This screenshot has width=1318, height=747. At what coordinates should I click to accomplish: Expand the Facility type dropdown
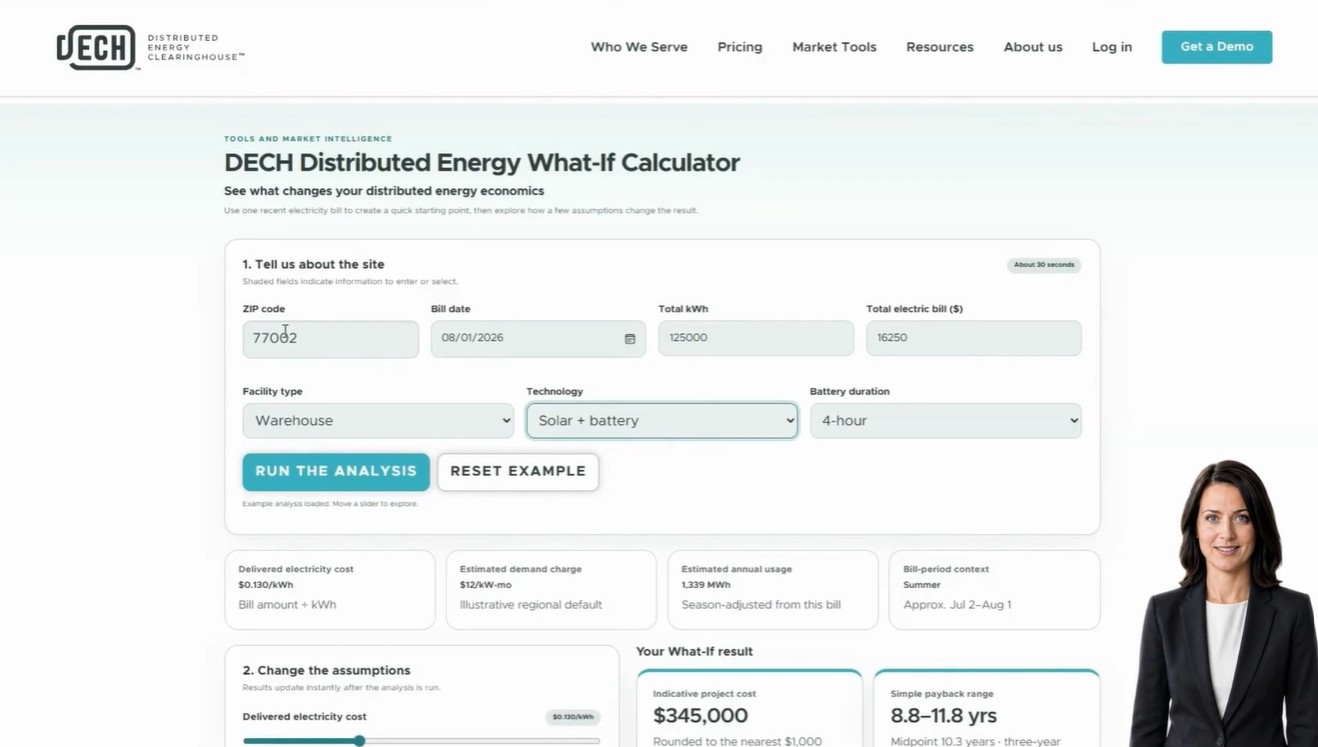coord(378,421)
